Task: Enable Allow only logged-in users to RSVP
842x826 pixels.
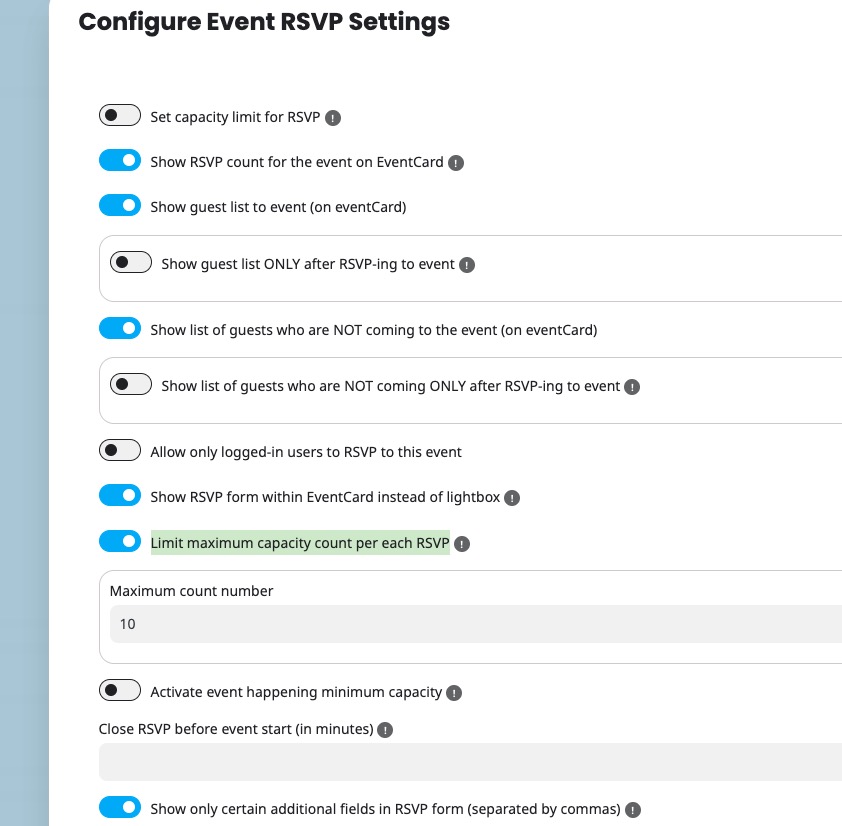Action: coord(120,451)
